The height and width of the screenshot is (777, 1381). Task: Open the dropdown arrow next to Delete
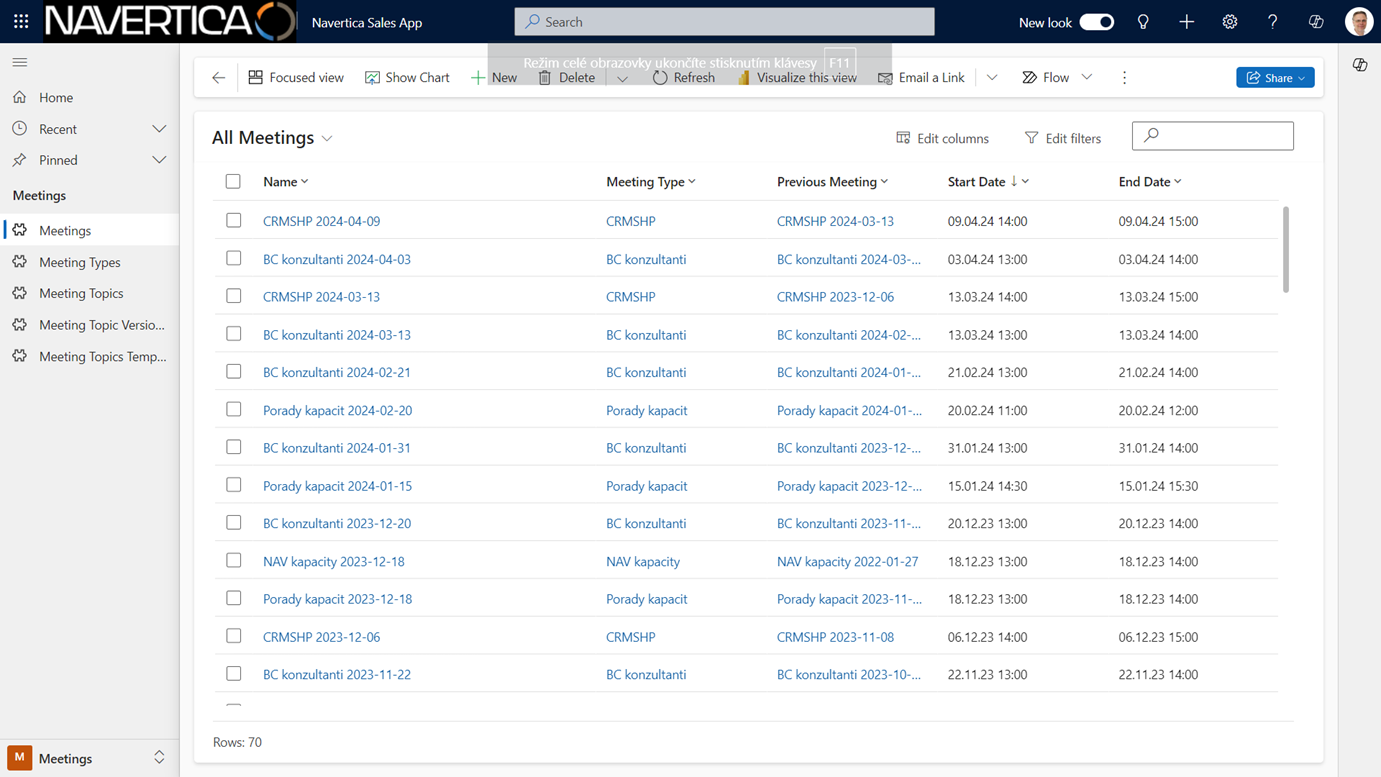(622, 78)
